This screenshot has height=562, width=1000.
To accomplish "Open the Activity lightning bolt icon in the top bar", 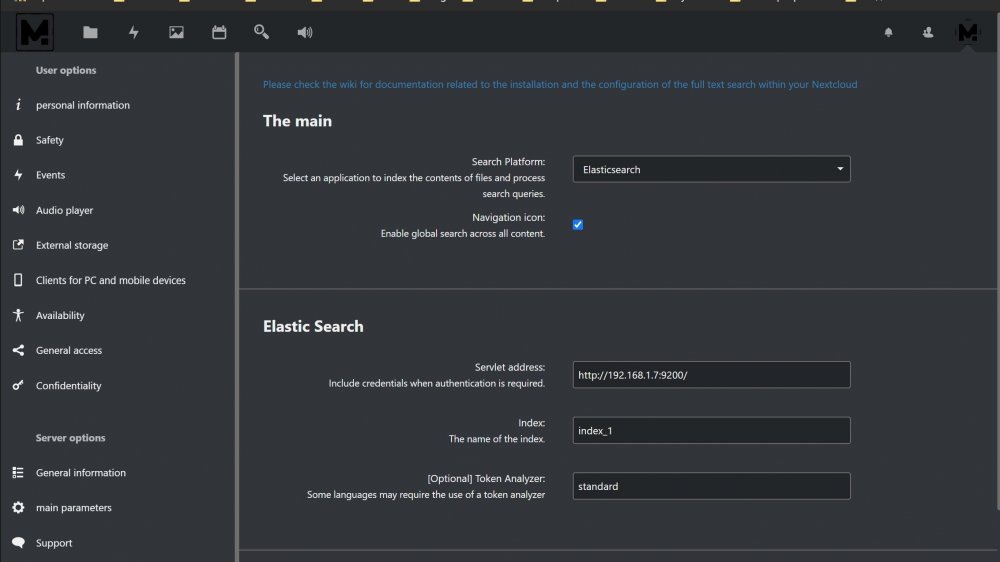I will click(x=133, y=33).
